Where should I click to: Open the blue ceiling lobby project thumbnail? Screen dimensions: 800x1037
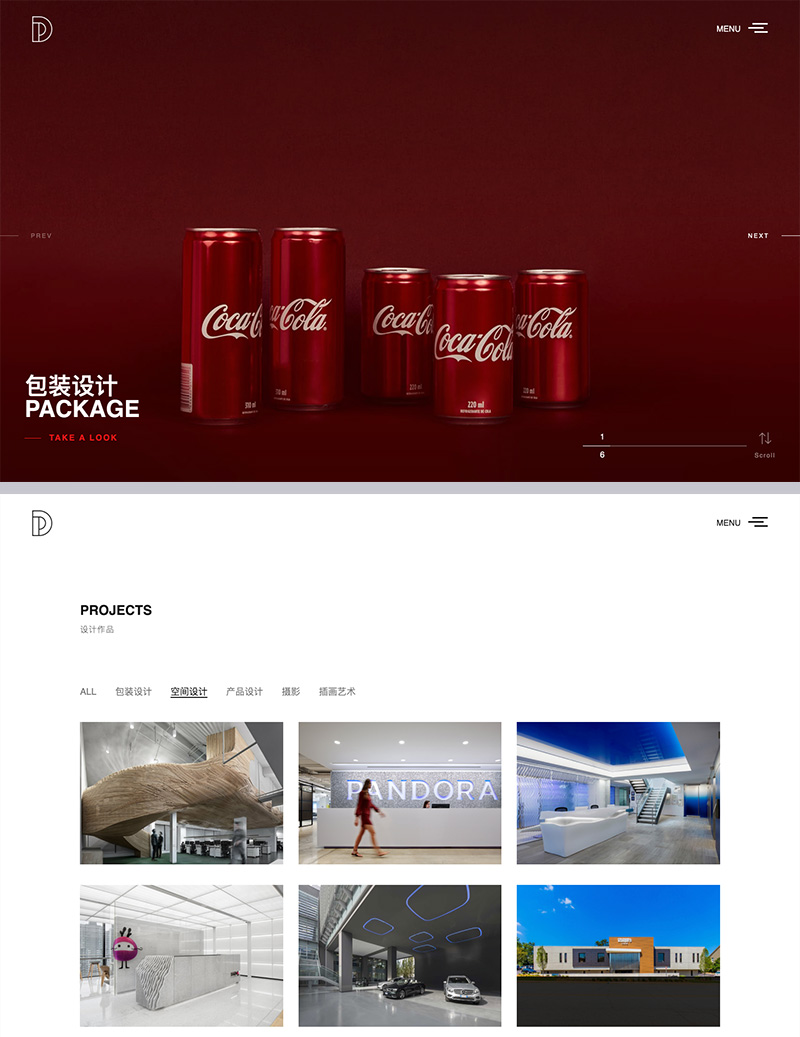tap(618, 793)
